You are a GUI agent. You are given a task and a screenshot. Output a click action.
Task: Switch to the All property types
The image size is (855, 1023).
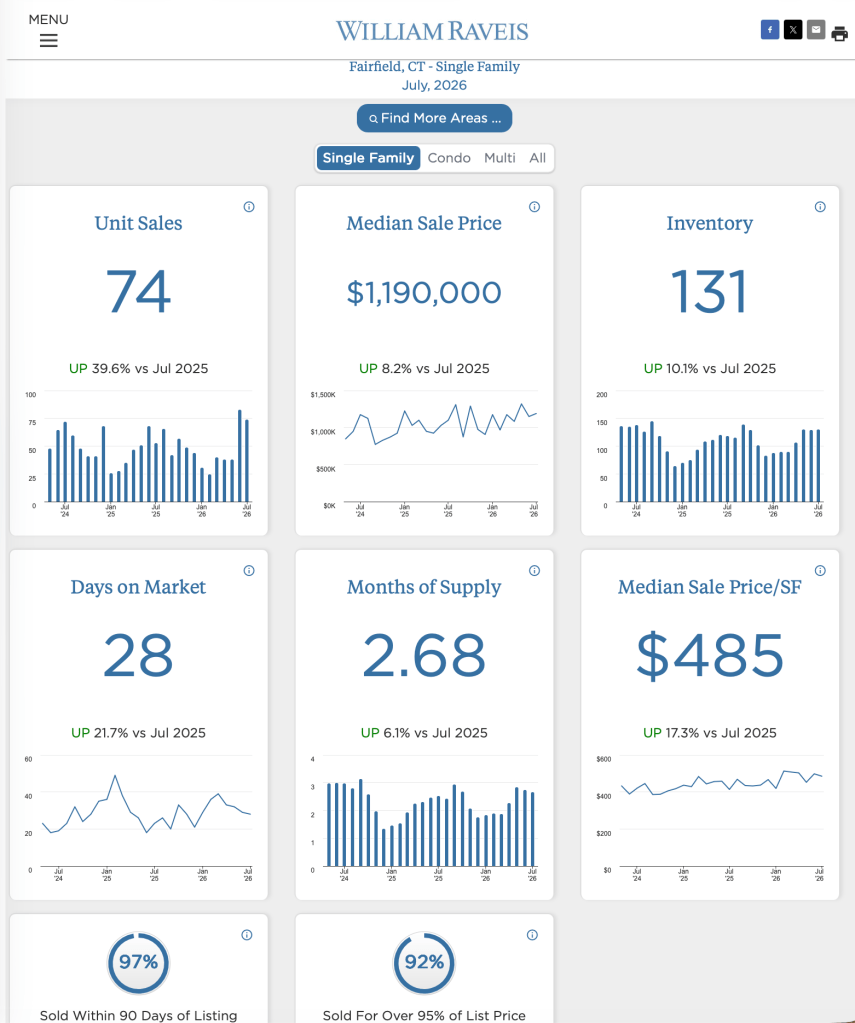537,158
